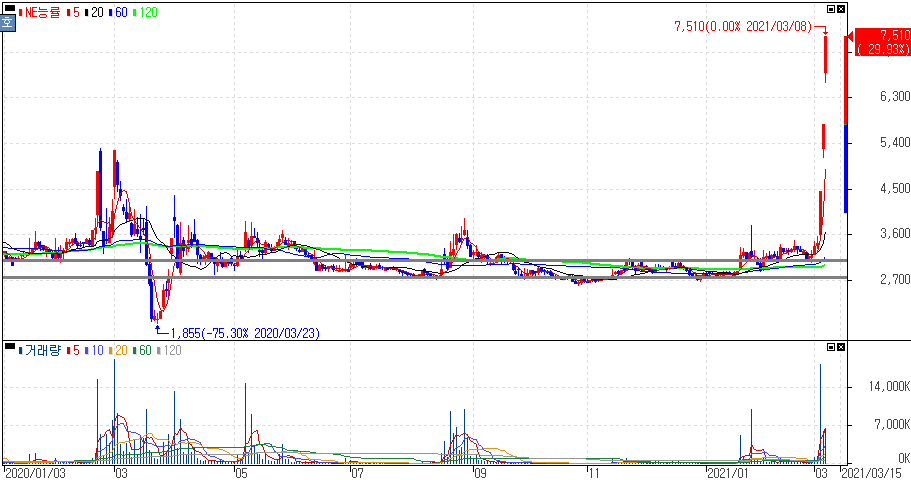Click the 3,600 price axis label
This screenshot has height=480, width=911.
tap(895, 234)
